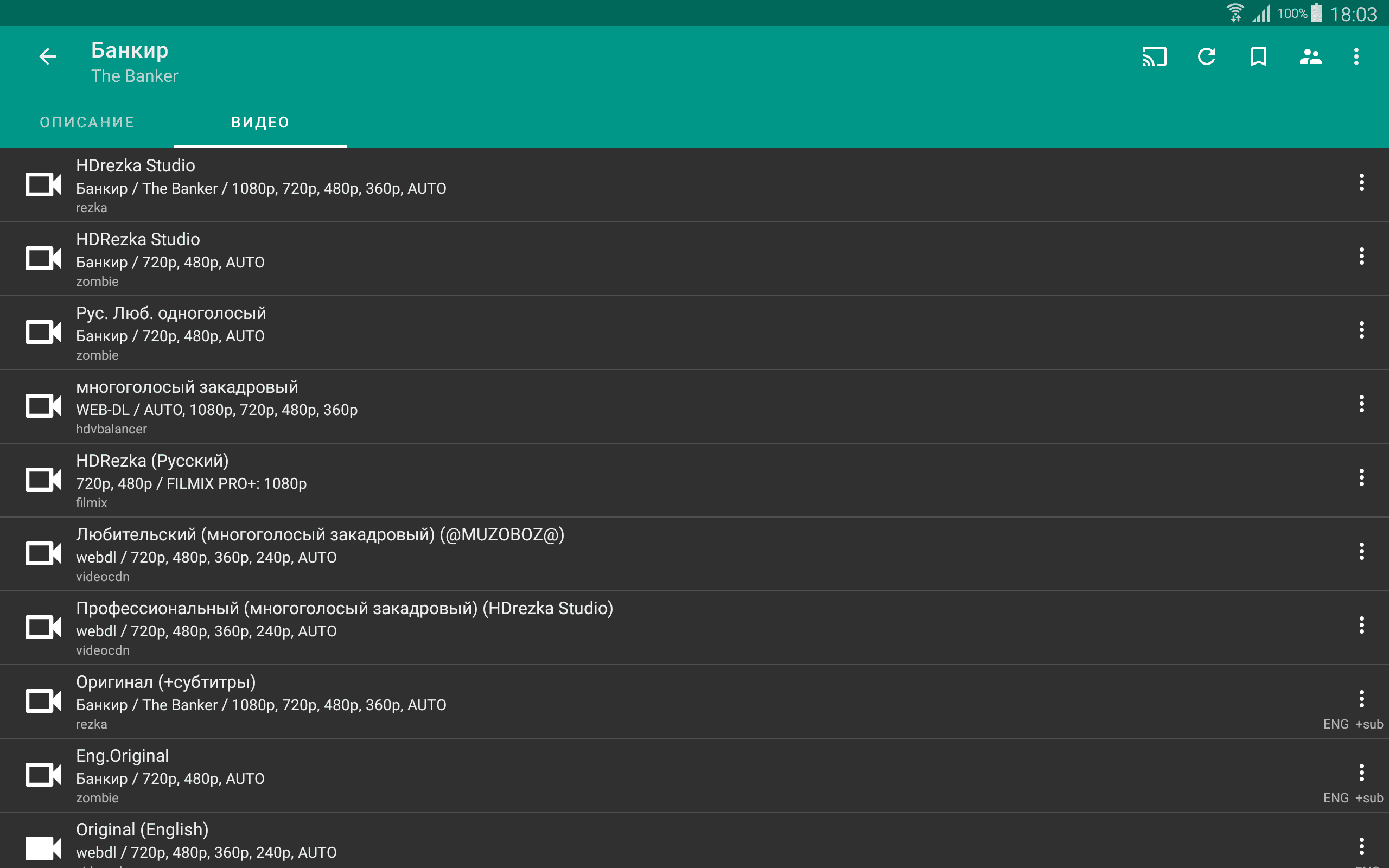Open options for Оригинал (+субтитры) entry
Screen dimensions: 1389x868
[1361, 699]
